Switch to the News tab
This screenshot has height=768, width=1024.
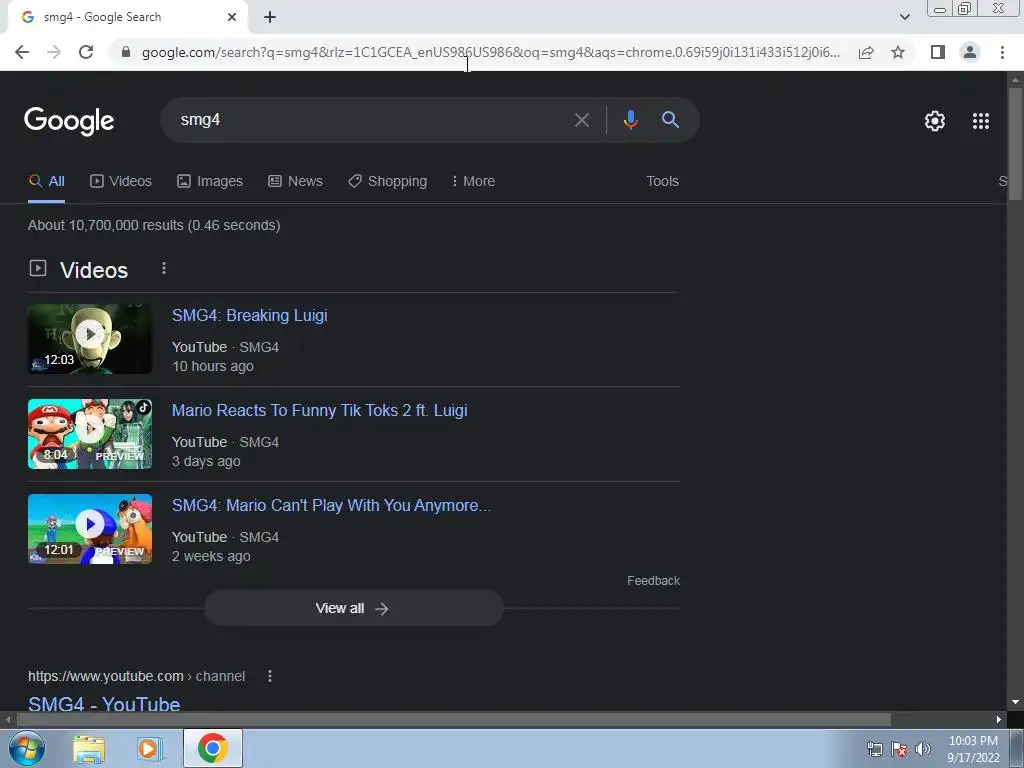pos(295,181)
